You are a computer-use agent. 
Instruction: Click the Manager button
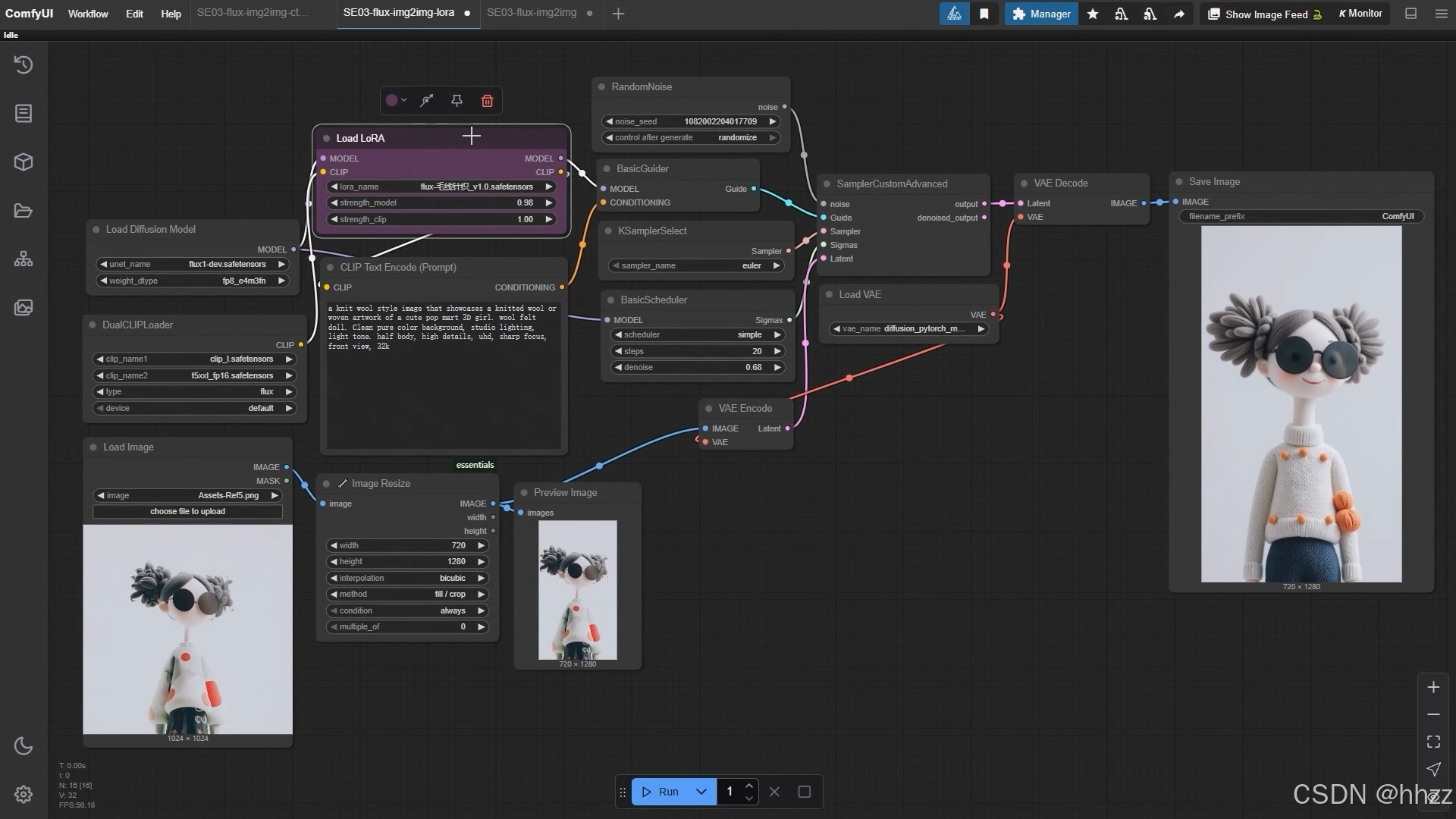click(x=1041, y=14)
